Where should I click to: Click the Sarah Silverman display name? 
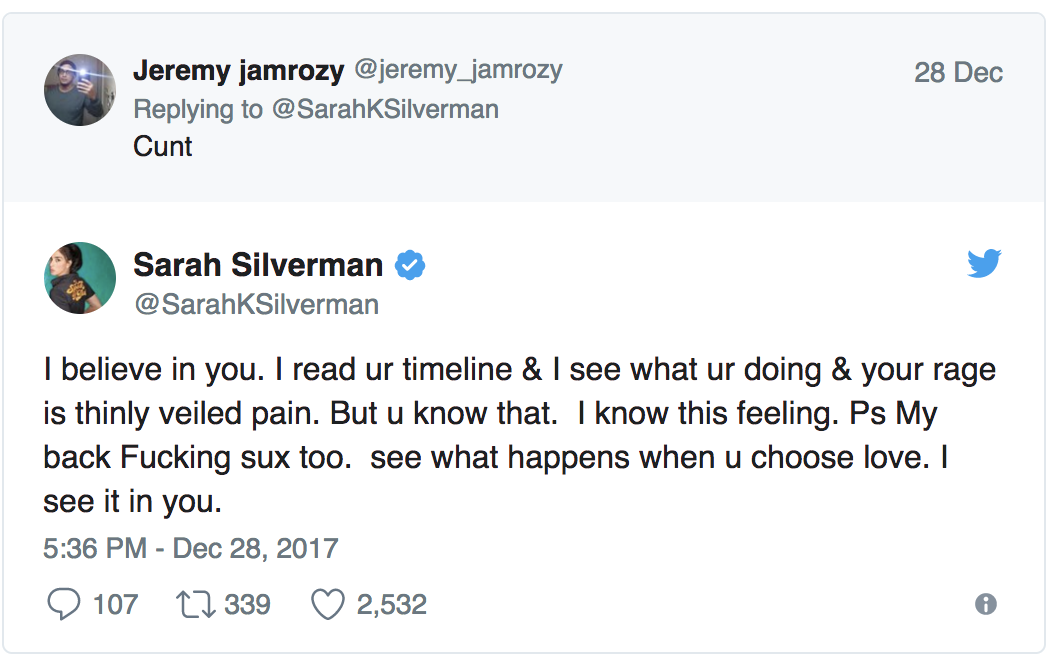(x=258, y=265)
